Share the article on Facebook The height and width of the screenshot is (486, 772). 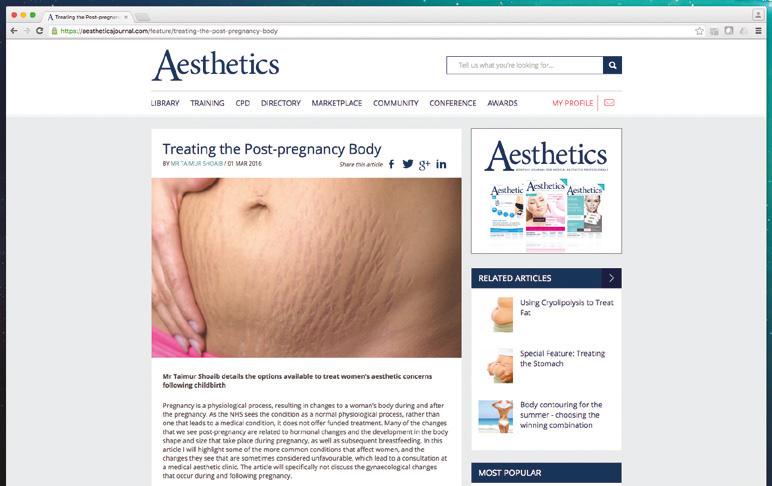click(391, 164)
